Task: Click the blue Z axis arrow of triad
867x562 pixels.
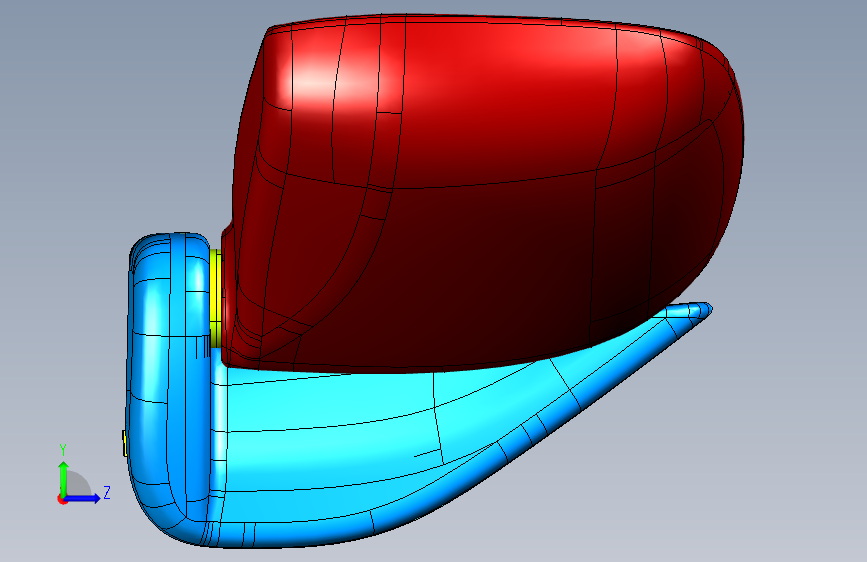Action: pos(83,498)
